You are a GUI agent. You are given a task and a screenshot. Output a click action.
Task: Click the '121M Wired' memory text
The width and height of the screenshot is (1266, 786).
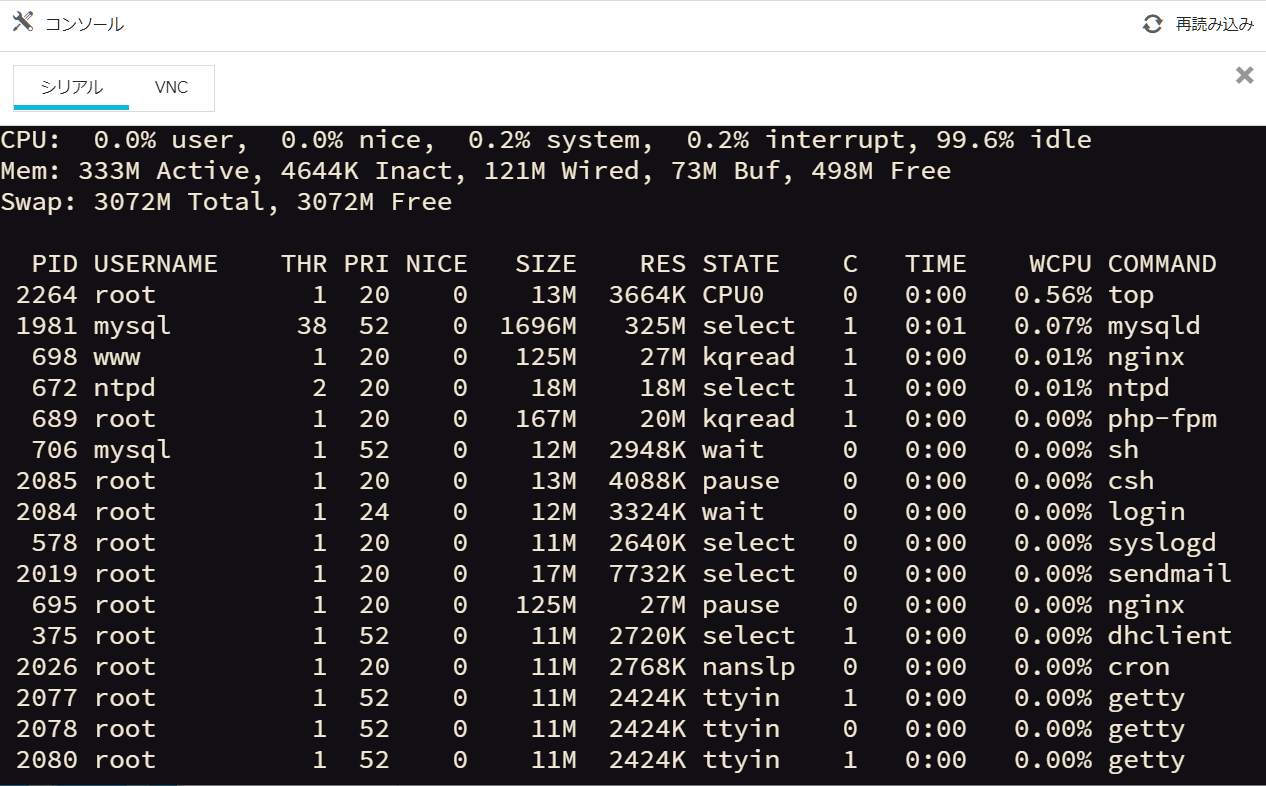(x=562, y=171)
